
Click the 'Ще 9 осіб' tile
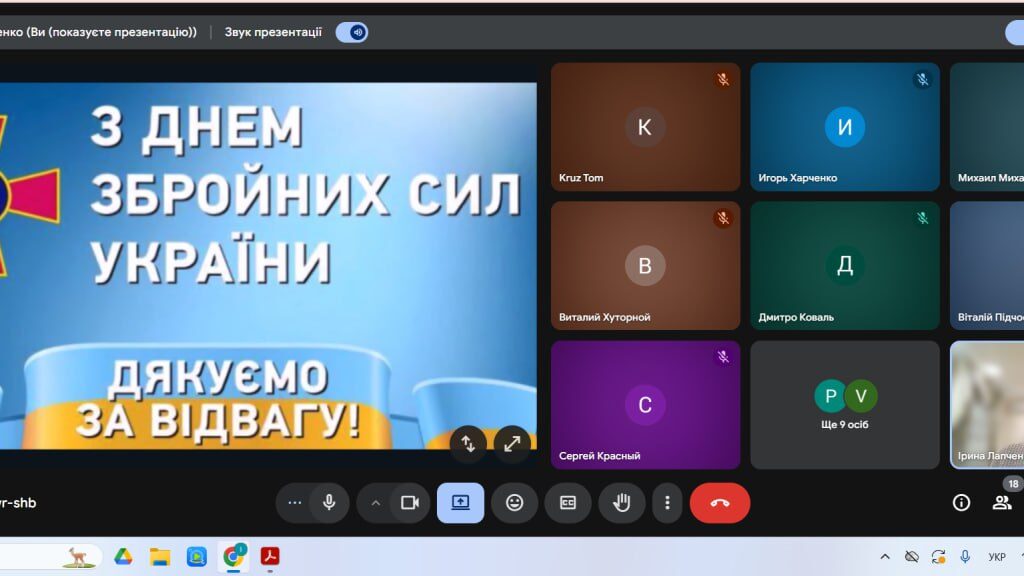click(x=844, y=404)
